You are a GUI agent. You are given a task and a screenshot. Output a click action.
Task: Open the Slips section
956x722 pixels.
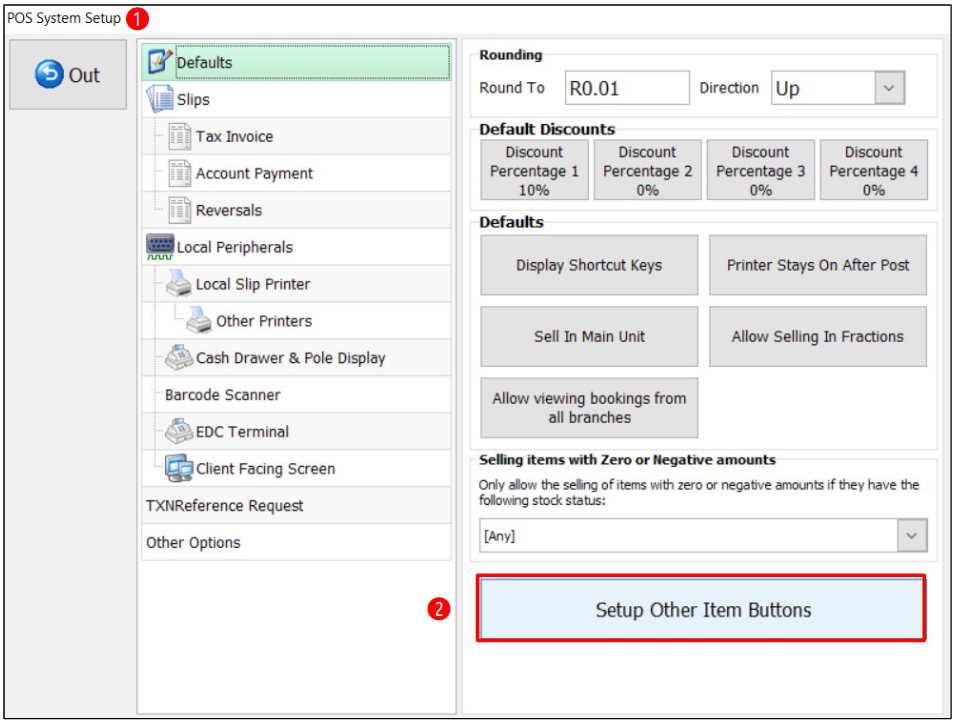296,99
